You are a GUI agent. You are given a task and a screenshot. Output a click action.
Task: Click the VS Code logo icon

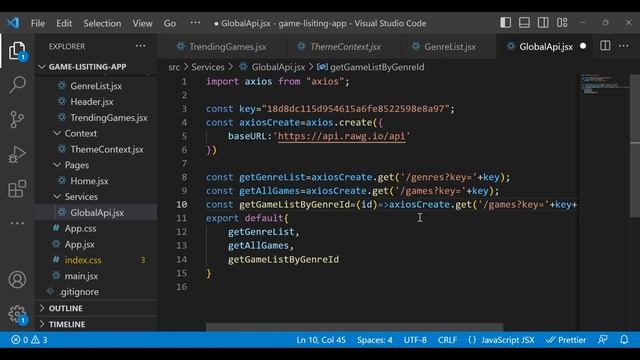[13, 23]
